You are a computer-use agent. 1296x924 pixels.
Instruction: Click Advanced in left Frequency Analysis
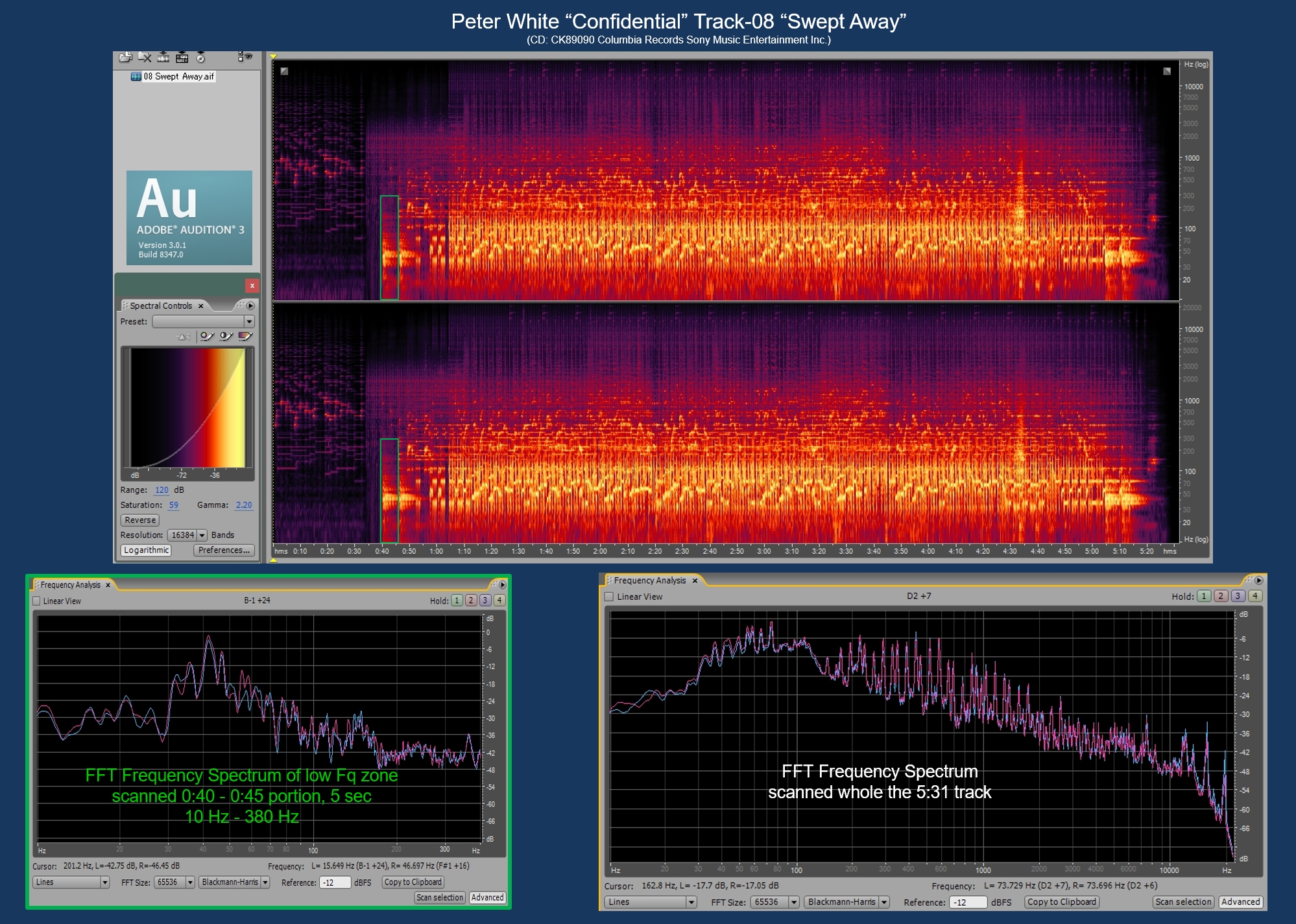tap(487, 897)
